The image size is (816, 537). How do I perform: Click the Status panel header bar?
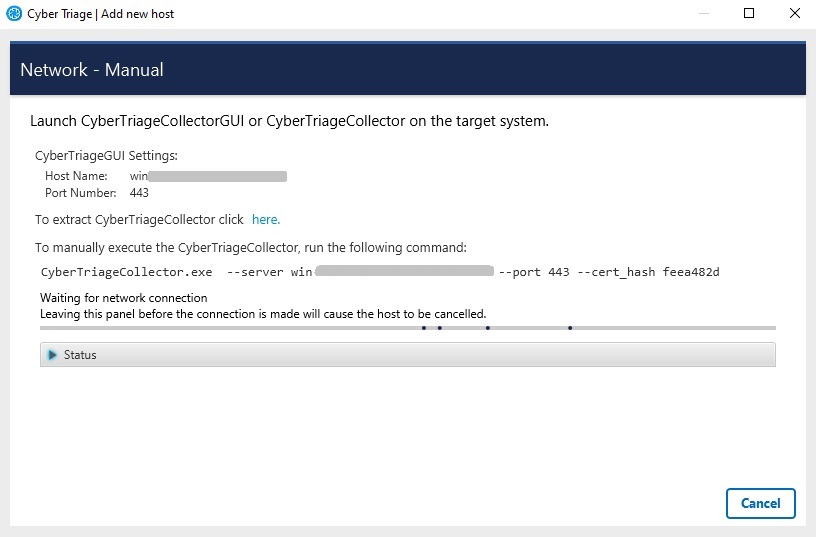click(407, 355)
